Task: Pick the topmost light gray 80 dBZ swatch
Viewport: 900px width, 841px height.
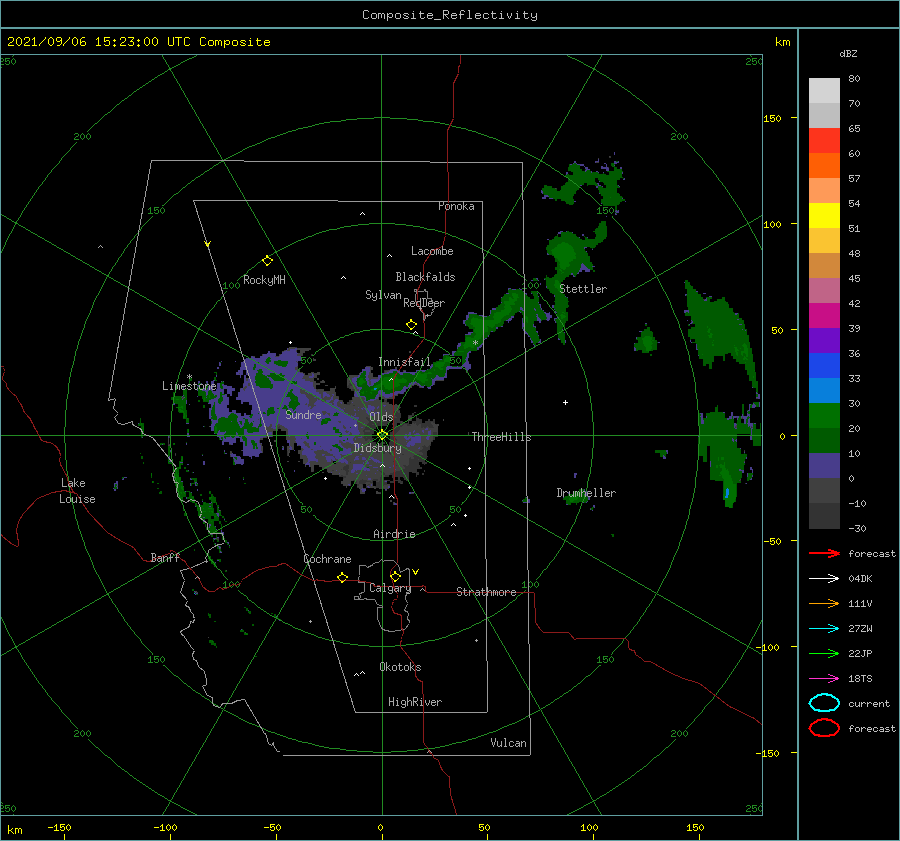Action: 824,91
